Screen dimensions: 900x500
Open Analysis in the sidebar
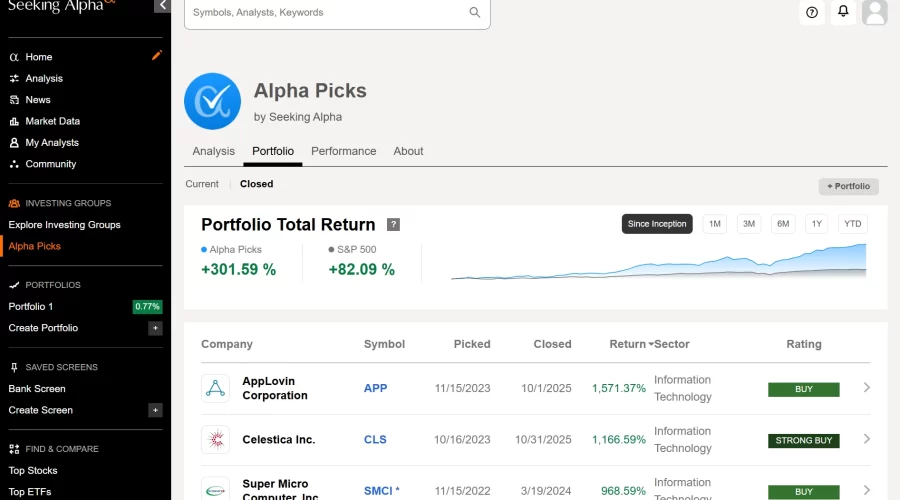click(x=44, y=79)
